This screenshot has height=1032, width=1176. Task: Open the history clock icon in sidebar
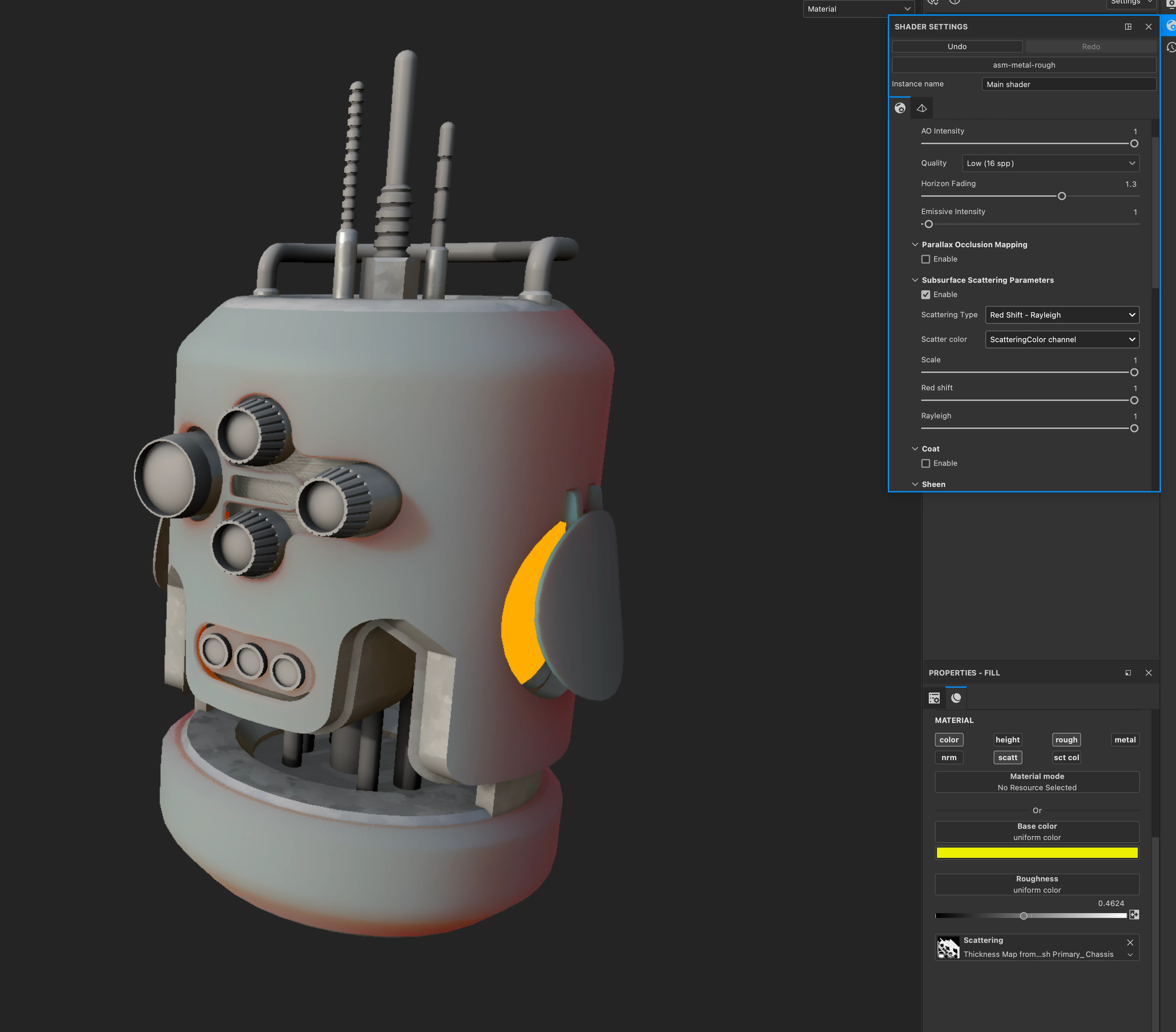pyautogui.click(x=1170, y=48)
